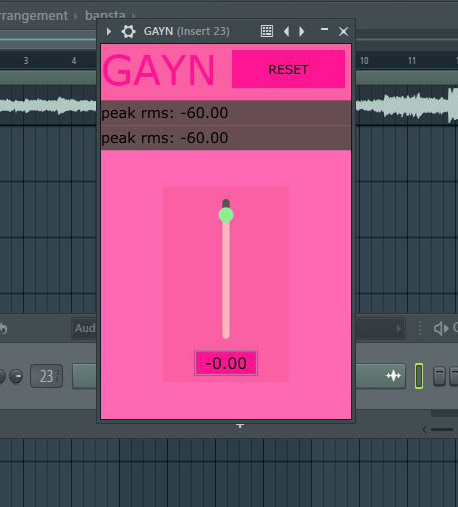
Task: Click the second peak rms -60.00 readout
Action: [x=226, y=138]
